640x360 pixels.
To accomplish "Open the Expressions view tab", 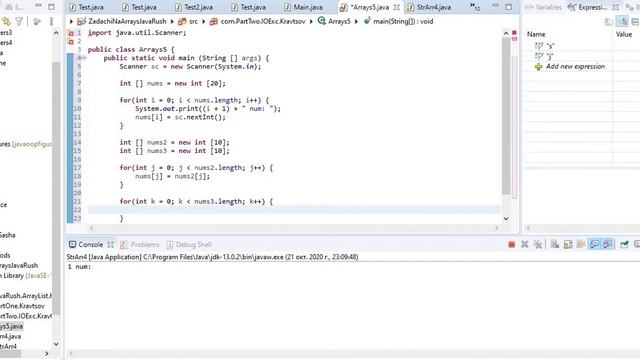I will pos(588,7).
